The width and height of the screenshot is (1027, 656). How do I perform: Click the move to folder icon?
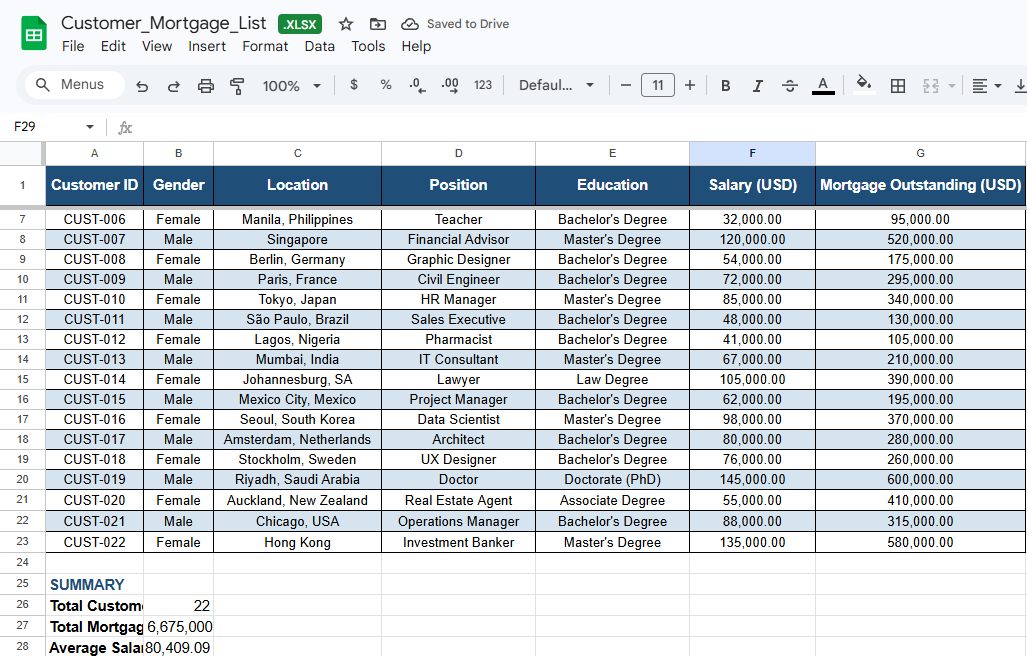[x=378, y=24]
